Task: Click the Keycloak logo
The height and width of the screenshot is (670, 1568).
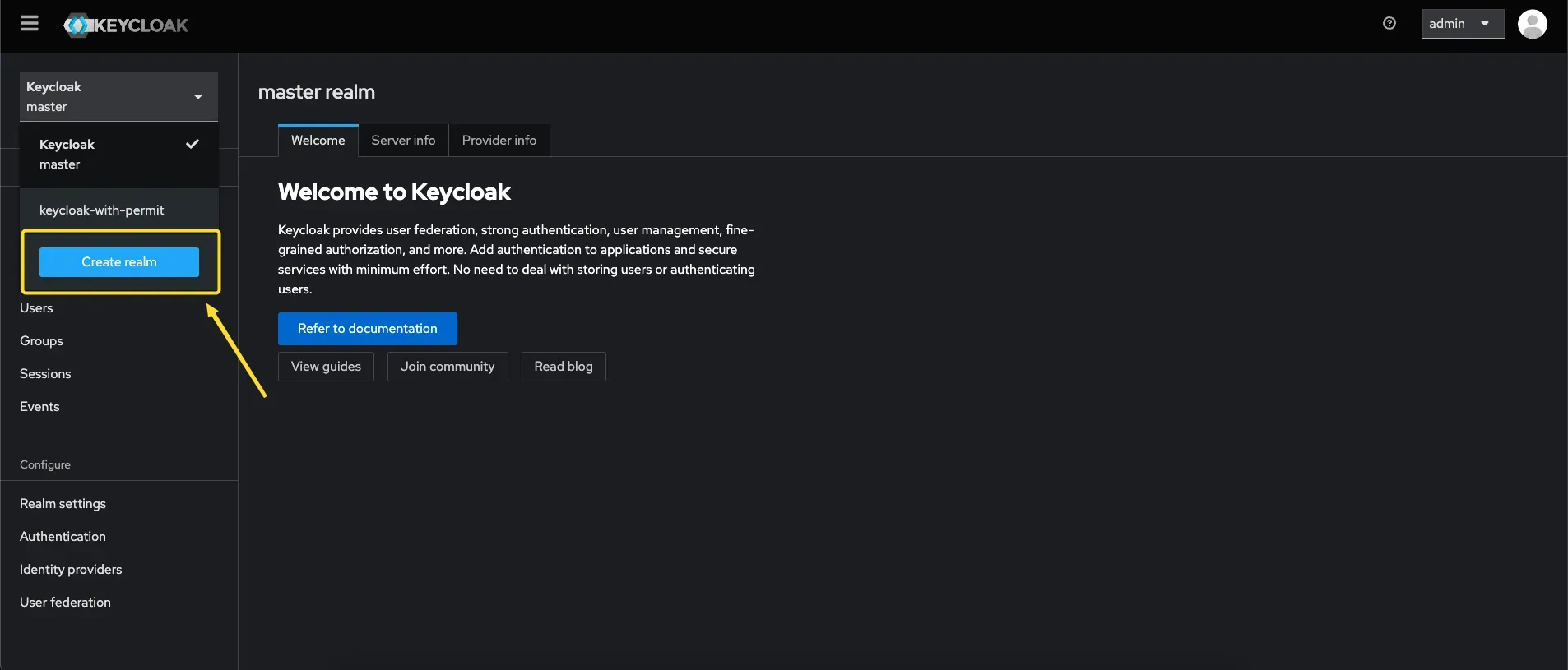Action: (x=126, y=25)
